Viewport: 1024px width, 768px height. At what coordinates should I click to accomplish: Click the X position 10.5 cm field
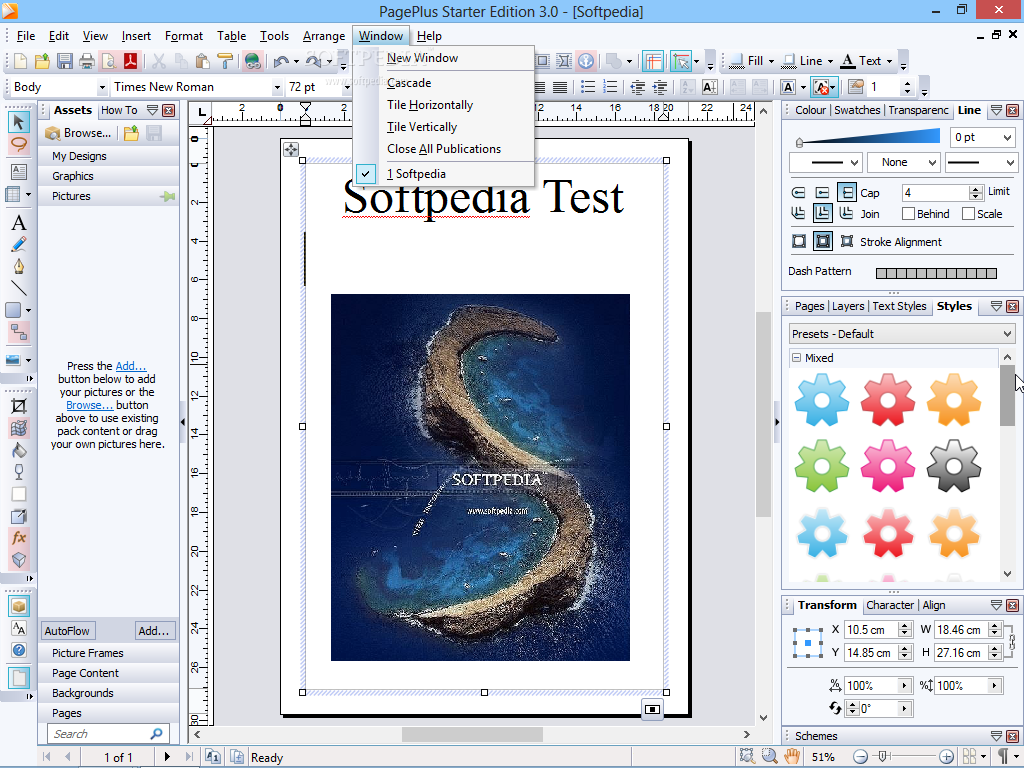871,630
